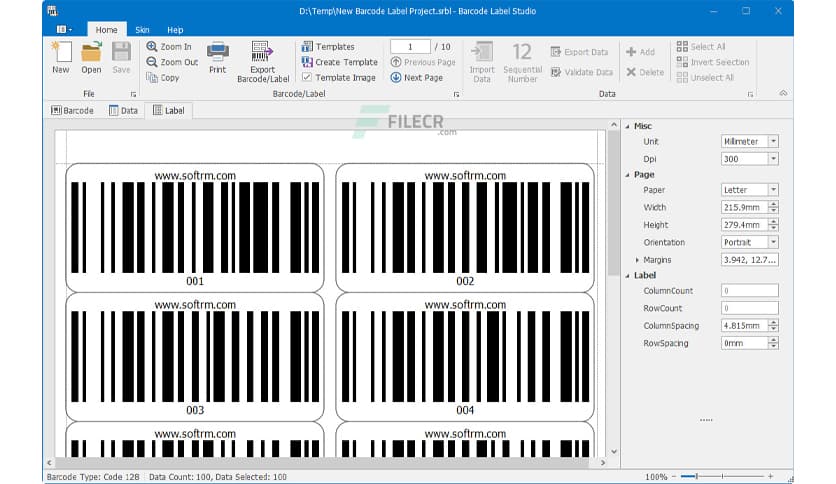This screenshot has height=484, width=836.
Task: Select the Label tab
Action: click(168, 110)
